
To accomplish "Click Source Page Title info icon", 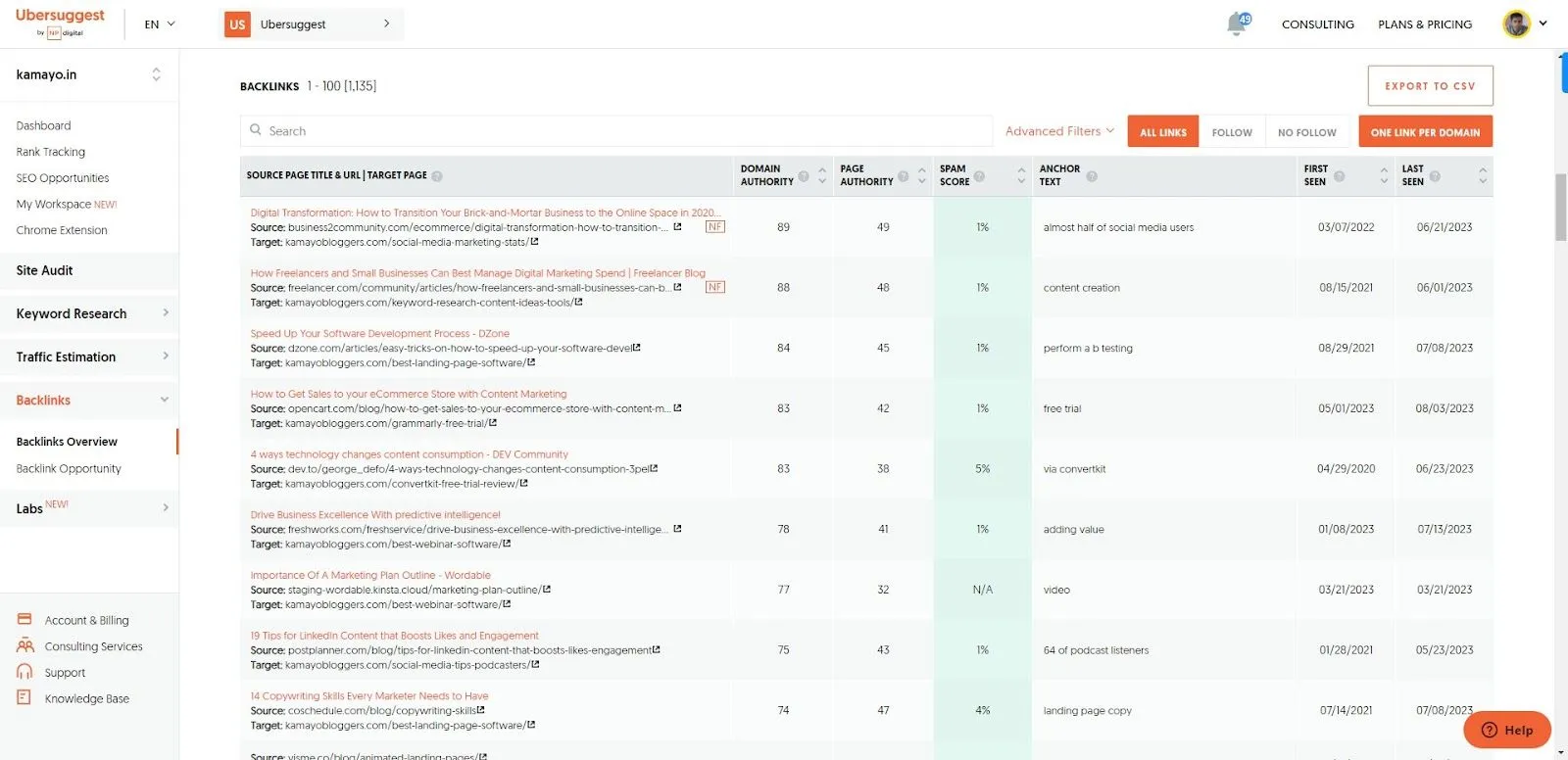I will [x=437, y=176].
